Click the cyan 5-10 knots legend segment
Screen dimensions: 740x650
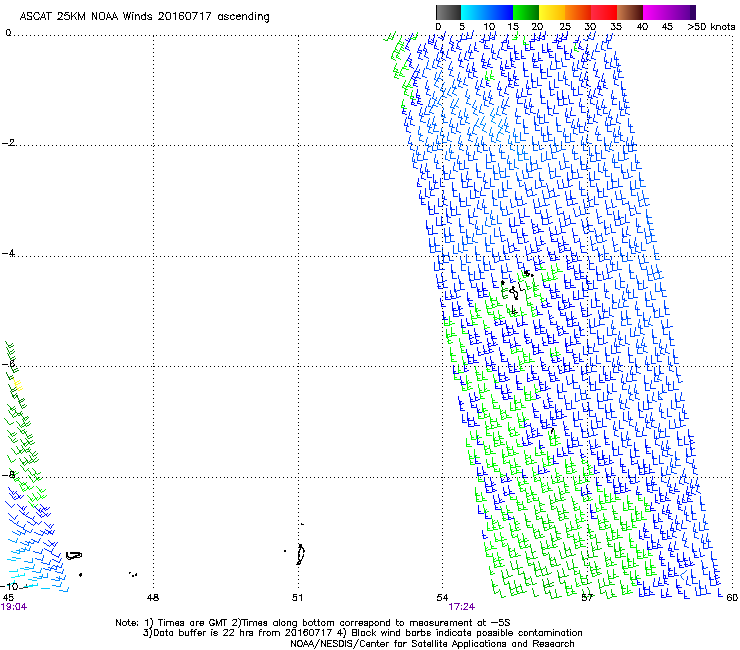click(x=473, y=12)
